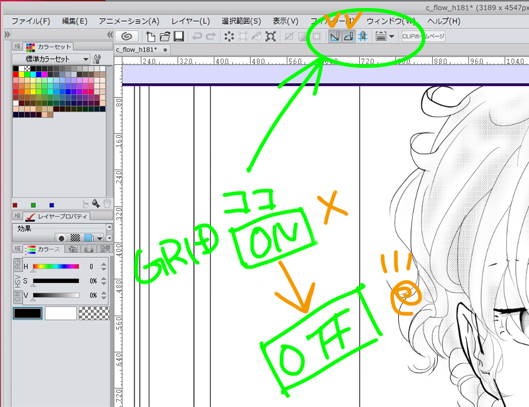The image size is (529, 407).
Task: Click the Invert selected area icon
Action: point(303,36)
